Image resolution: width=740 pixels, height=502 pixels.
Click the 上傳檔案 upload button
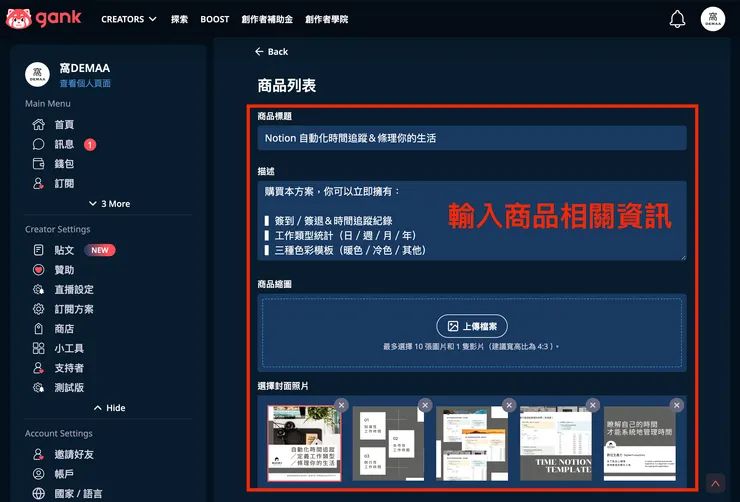pos(472,326)
